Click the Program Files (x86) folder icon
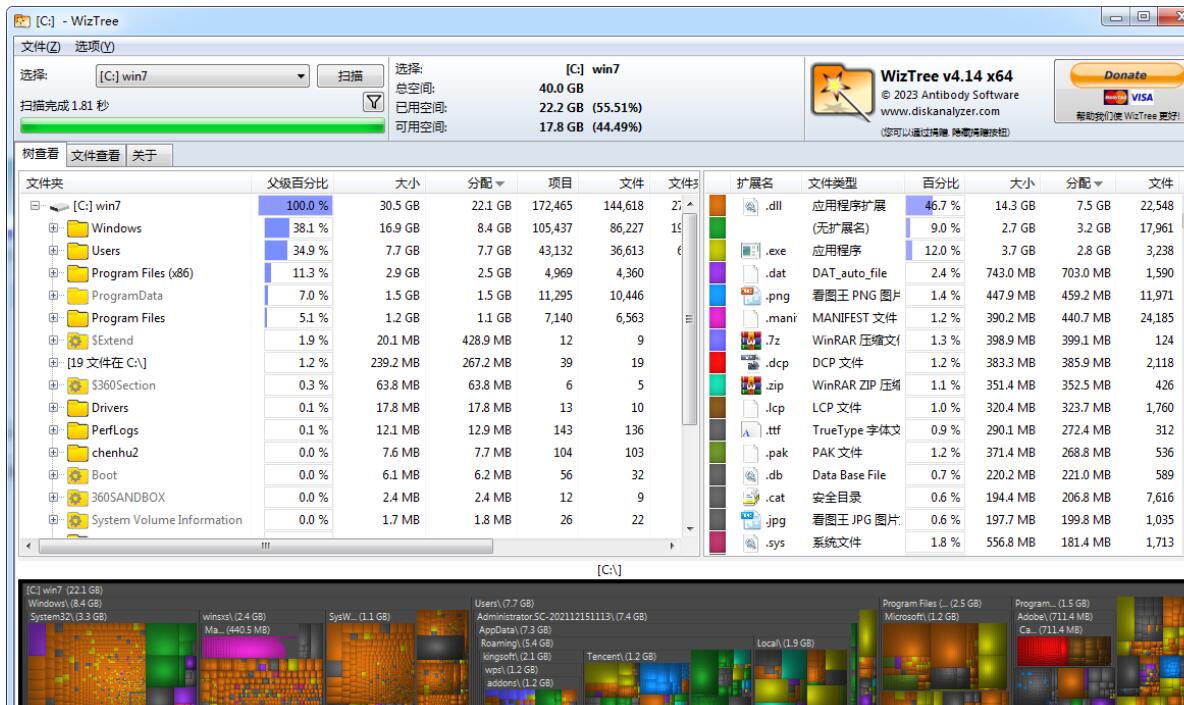Image resolution: width=1184 pixels, height=705 pixels. (77, 273)
